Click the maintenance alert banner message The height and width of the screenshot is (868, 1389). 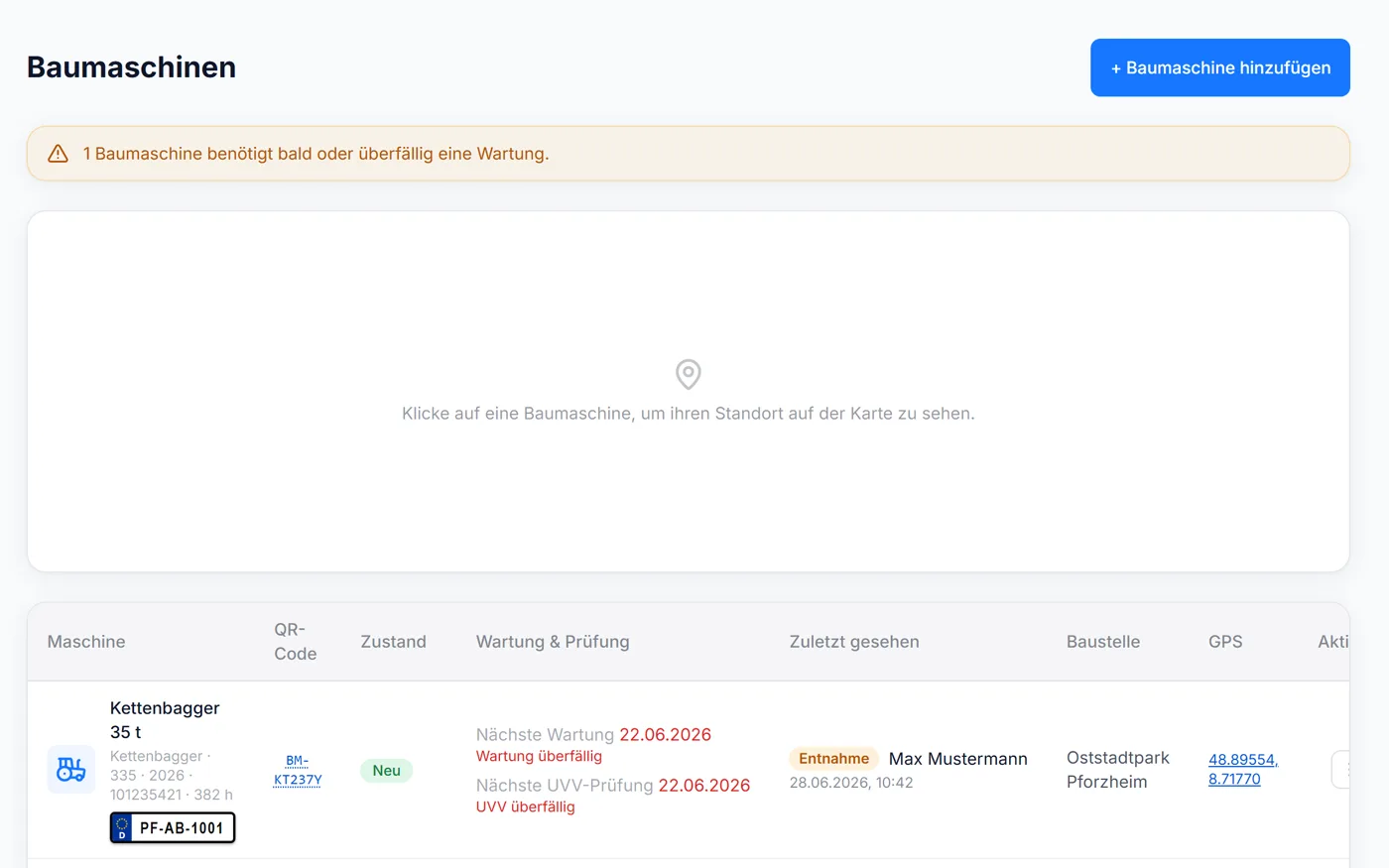coord(316,154)
